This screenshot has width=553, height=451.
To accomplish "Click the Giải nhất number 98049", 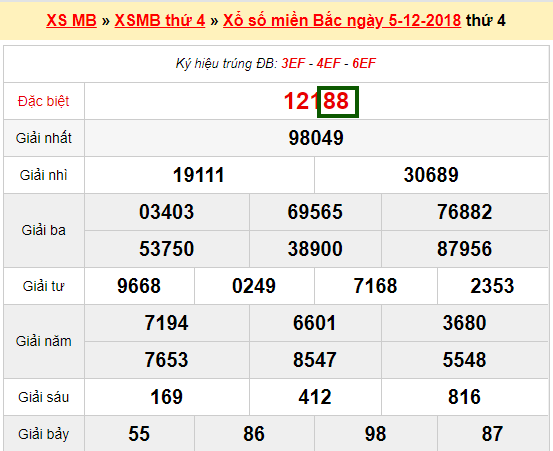I will pos(316,138).
